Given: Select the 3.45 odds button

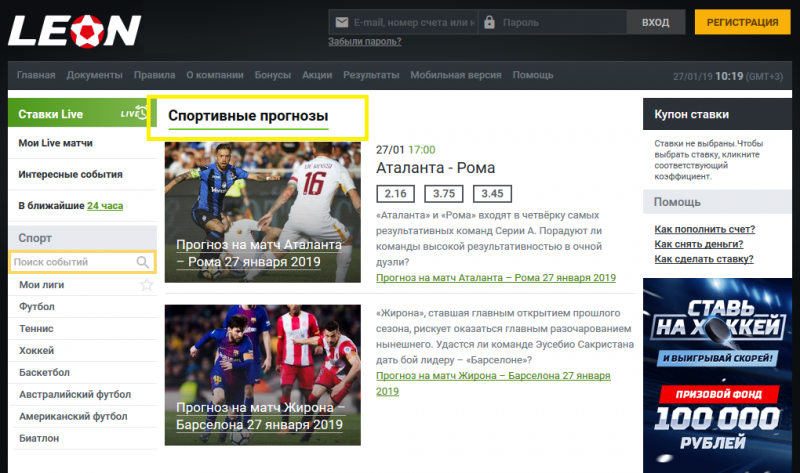Looking at the screenshot, I should [492, 194].
